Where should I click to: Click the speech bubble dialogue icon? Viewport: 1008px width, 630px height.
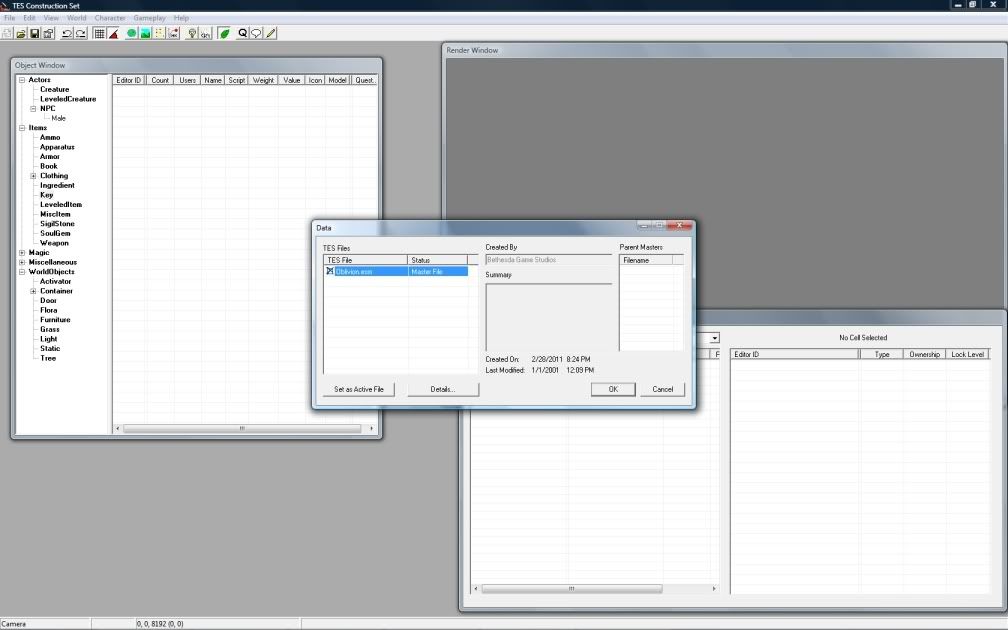tap(257, 34)
